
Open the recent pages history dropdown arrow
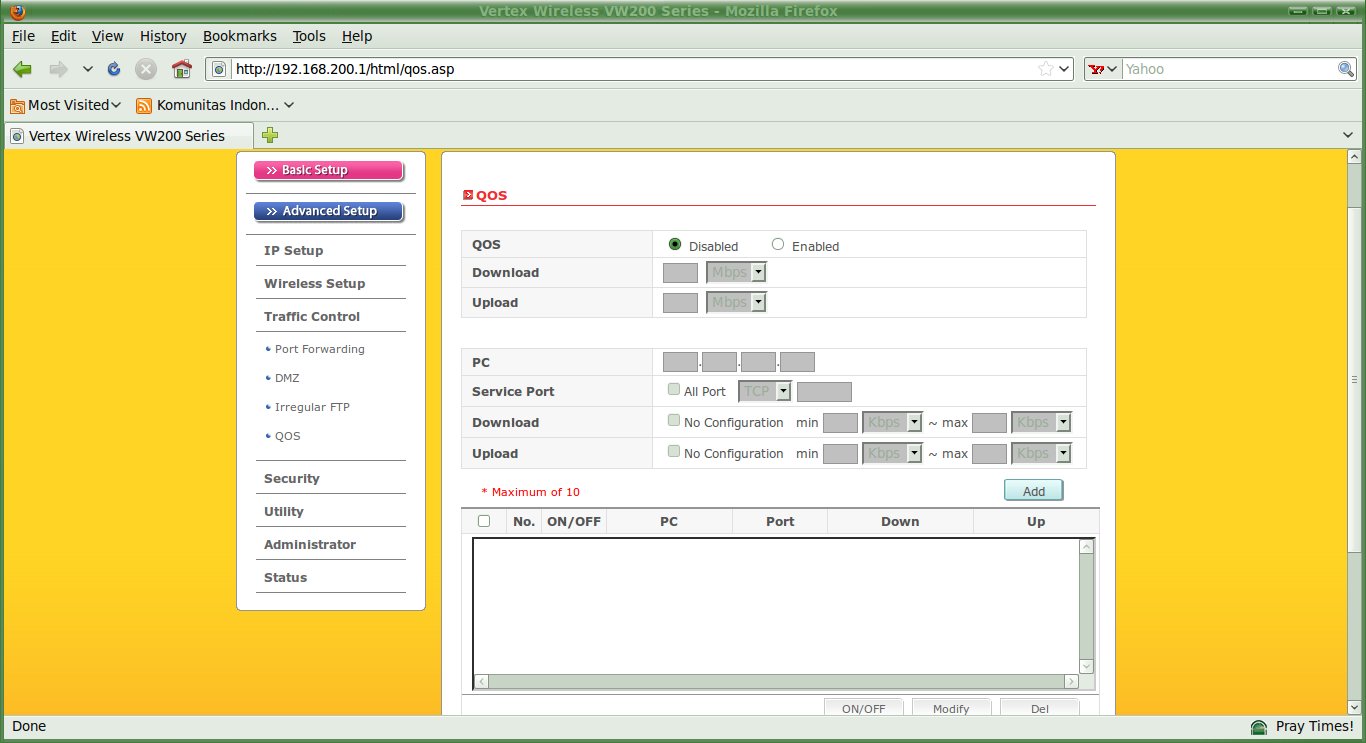[x=88, y=69]
